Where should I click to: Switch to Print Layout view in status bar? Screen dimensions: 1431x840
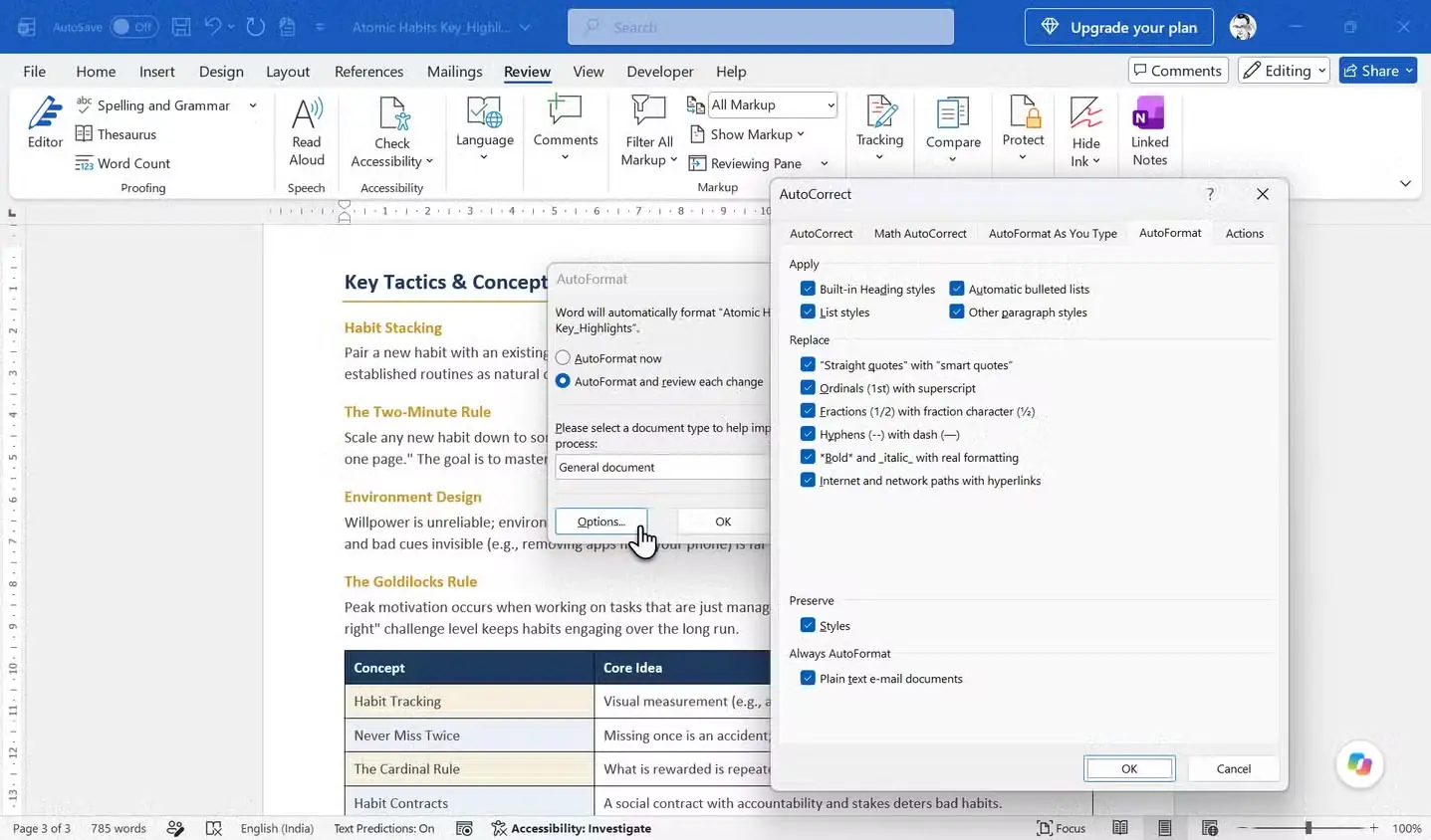[x=1164, y=828]
